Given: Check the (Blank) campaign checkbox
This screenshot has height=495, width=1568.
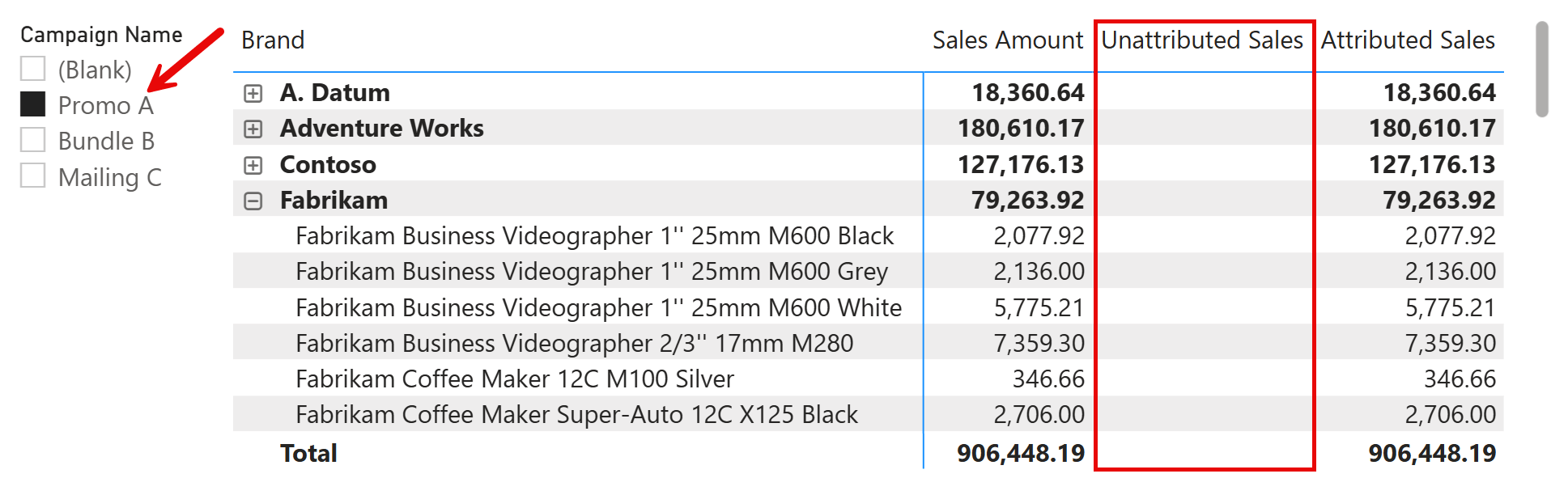Looking at the screenshot, I should [33, 70].
